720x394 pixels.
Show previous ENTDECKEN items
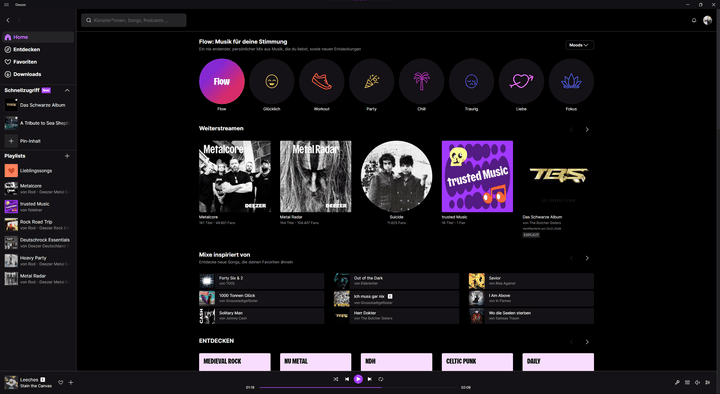(x=571, y=342)
